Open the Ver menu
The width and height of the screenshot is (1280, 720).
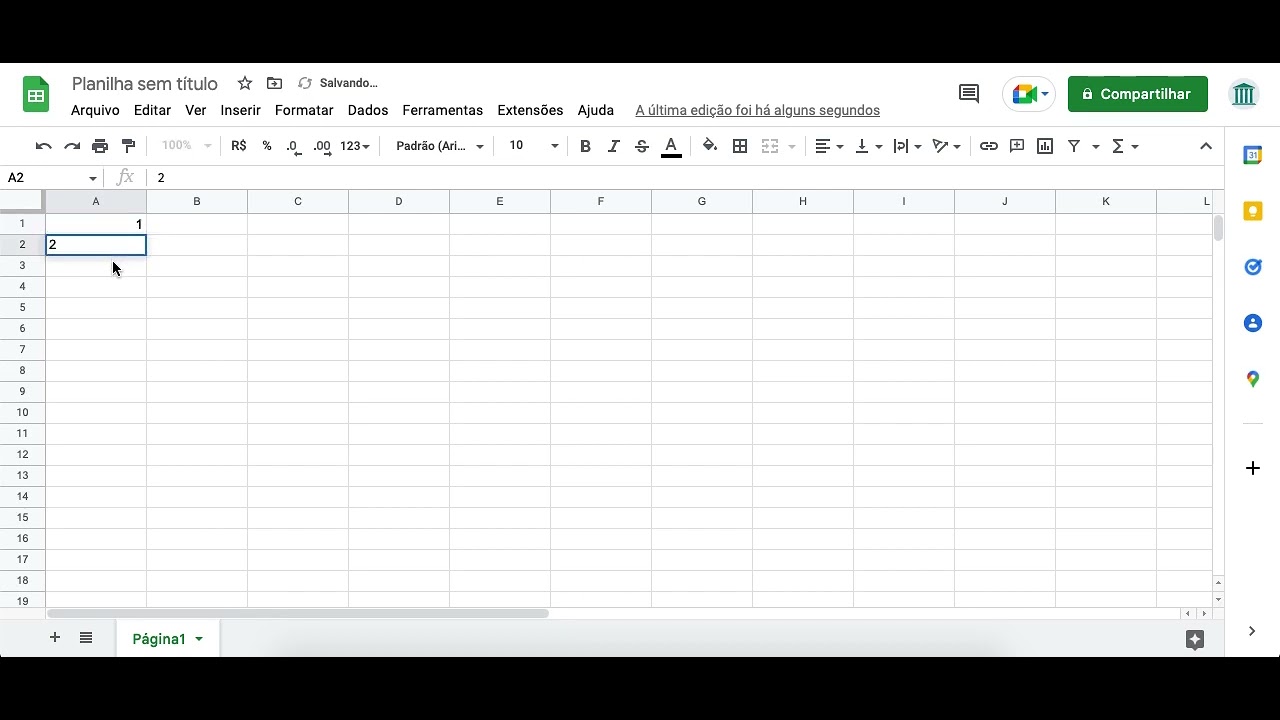196,110
